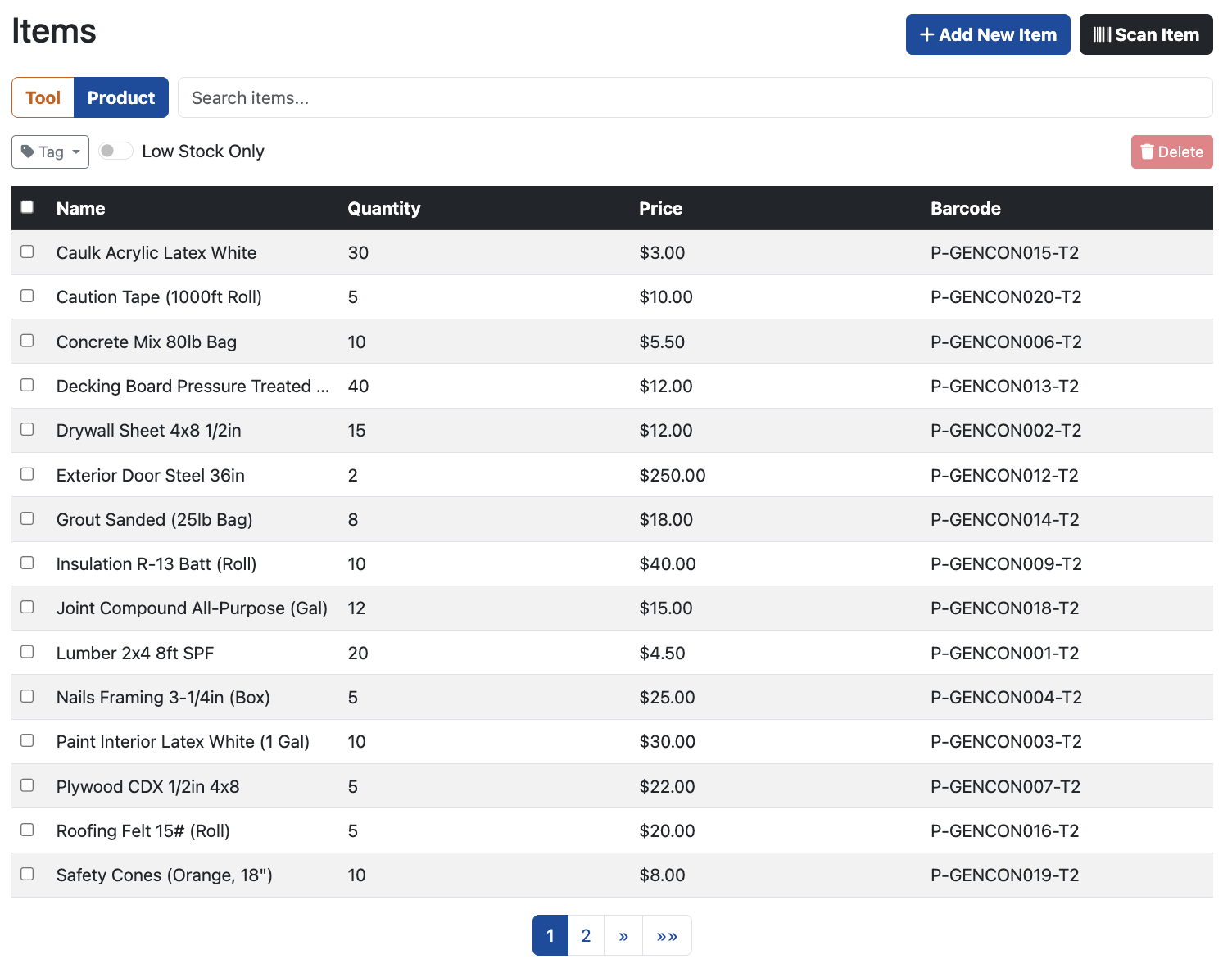Check the checkbox for Exterior Door Steel 36in

[27, 473]
